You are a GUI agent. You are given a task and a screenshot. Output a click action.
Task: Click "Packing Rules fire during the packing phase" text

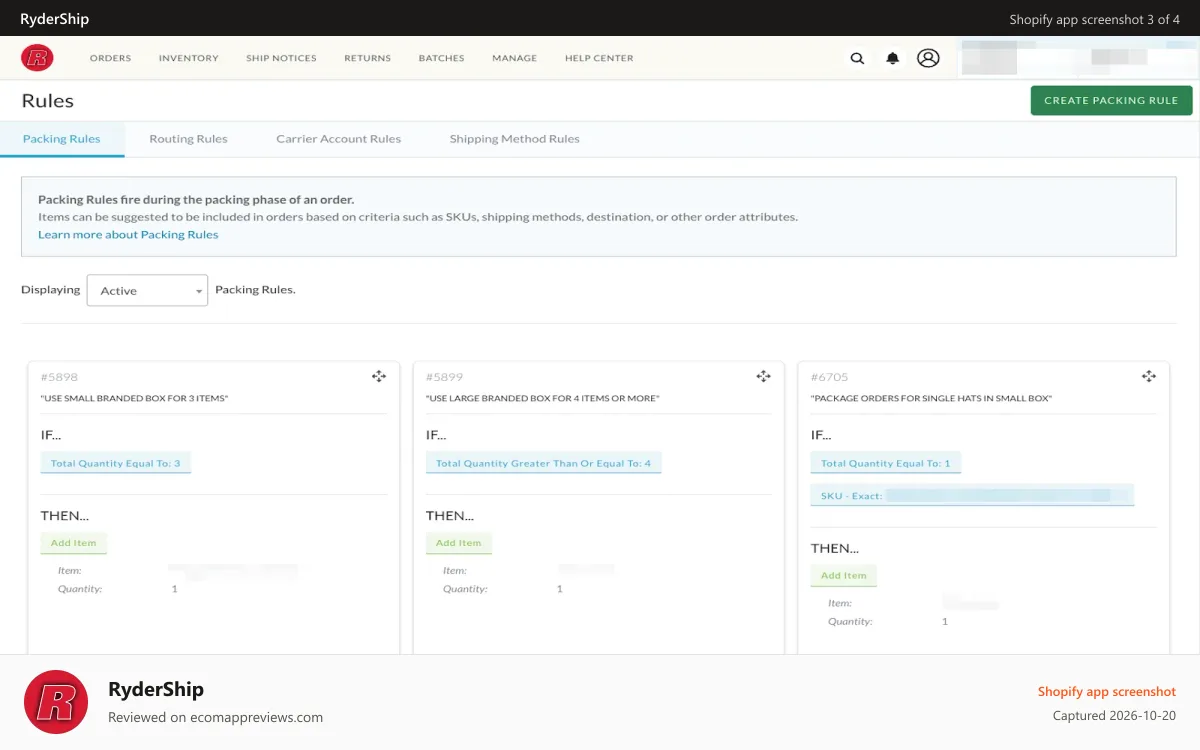coord(196,200)
